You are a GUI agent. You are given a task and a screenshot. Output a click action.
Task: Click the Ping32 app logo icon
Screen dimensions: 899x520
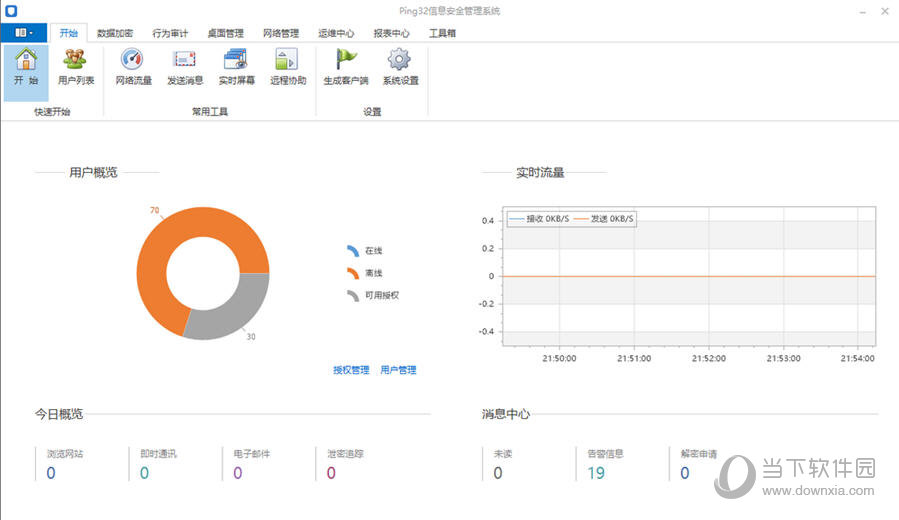[x=11, y=10]
